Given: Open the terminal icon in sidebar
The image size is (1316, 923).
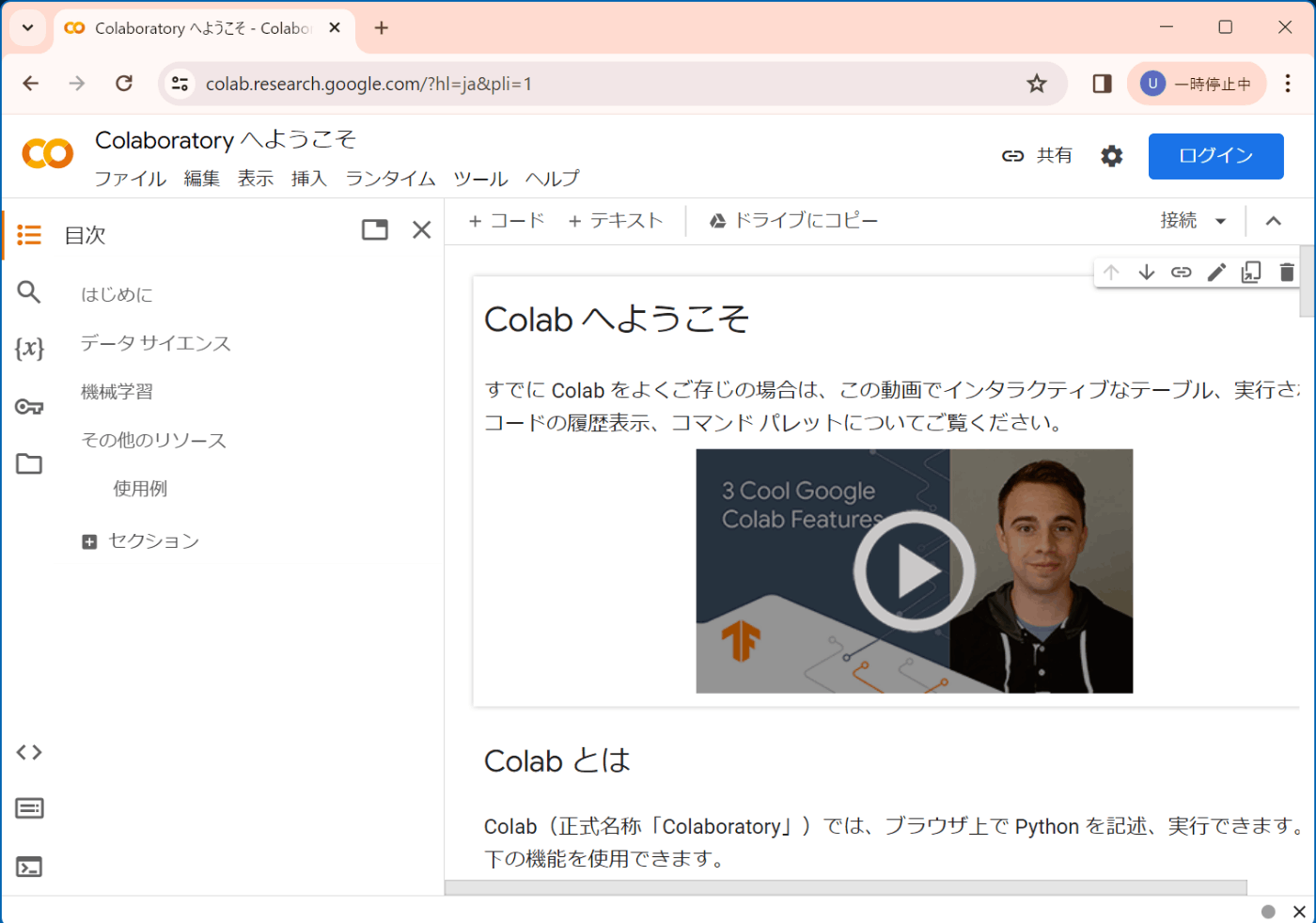Looking at the screenshot, I should 29,867.
